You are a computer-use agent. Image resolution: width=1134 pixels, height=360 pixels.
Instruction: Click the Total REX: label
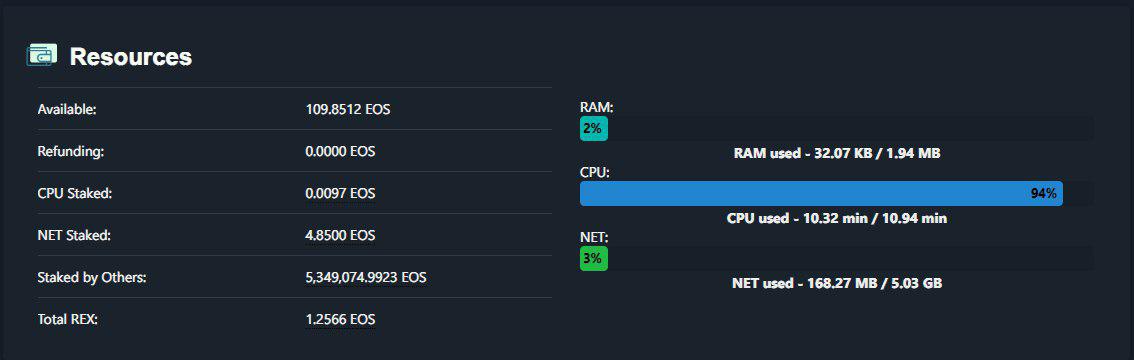67,320
